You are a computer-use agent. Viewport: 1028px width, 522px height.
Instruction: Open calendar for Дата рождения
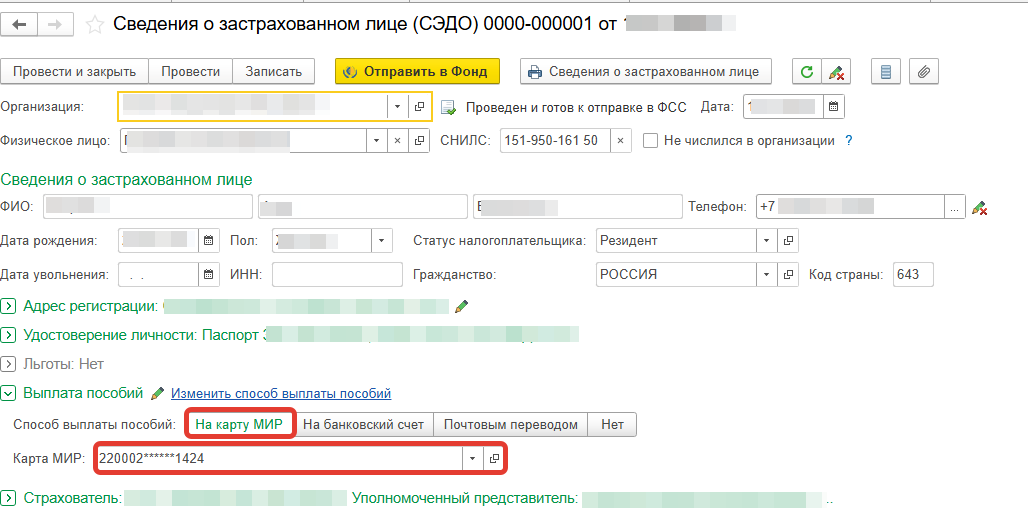coord(208,241)
